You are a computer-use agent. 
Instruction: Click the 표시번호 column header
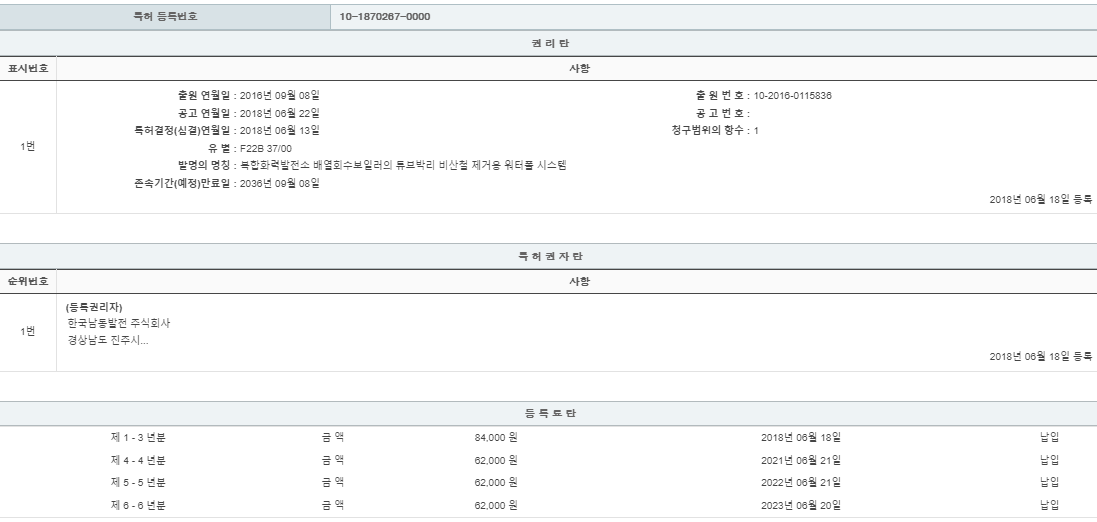28,69
